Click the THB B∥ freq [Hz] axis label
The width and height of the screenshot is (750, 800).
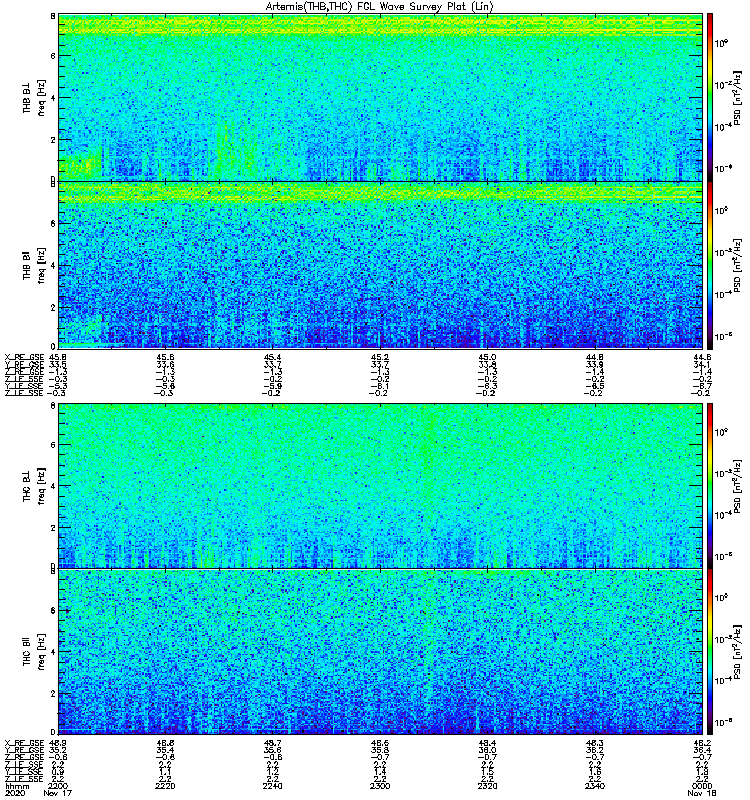[34, 265]
